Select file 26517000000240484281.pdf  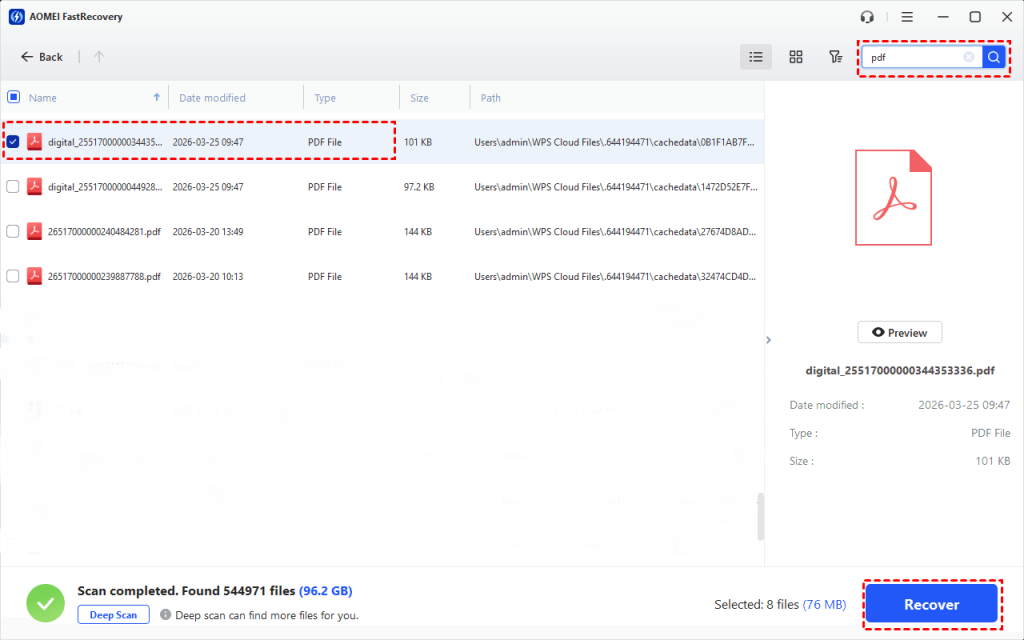pos(104,232)
